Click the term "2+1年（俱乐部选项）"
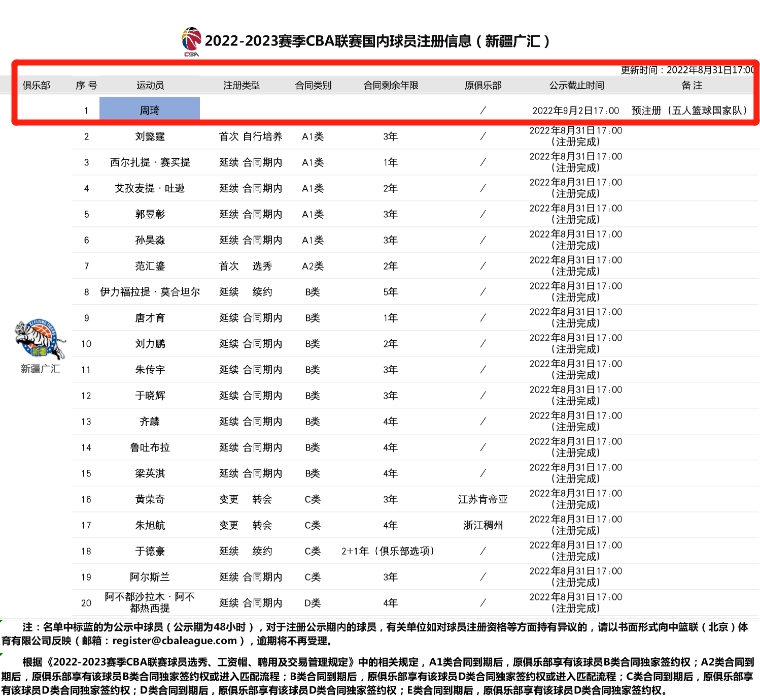This screenshot has width=760, height=697. tap(387, 551)
